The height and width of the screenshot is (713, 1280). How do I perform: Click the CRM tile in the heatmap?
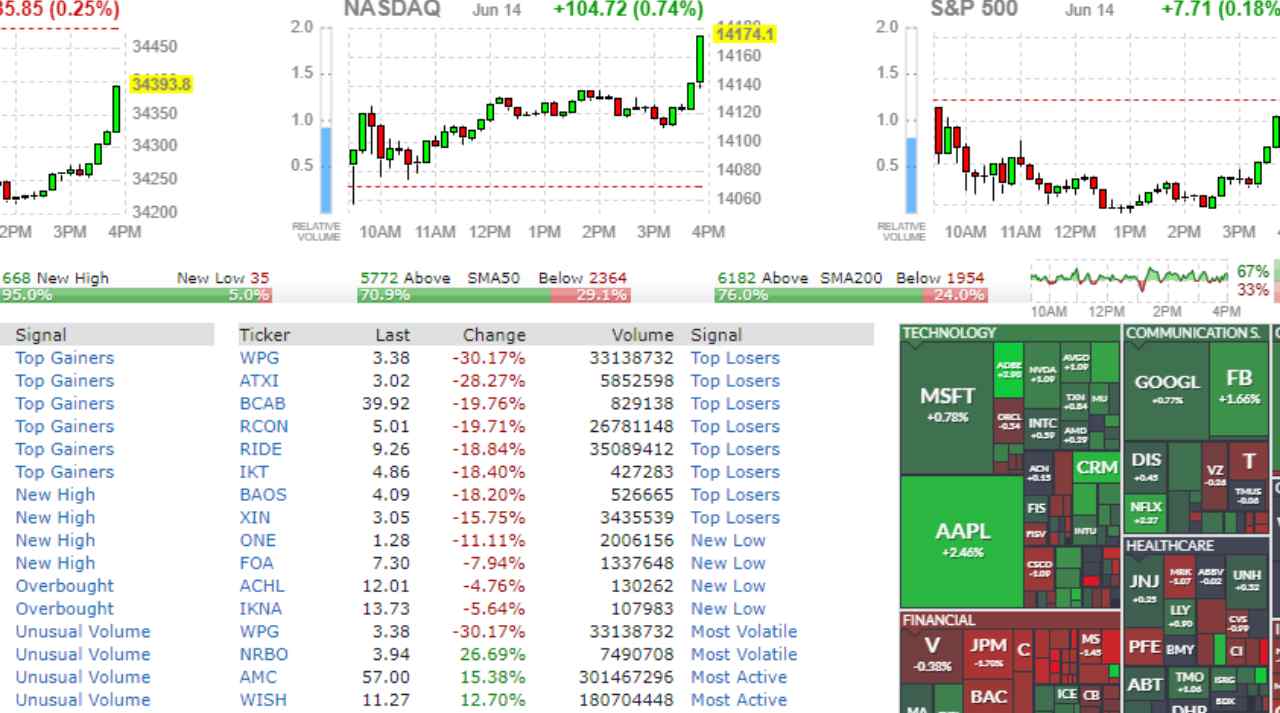pos(1097,468)
